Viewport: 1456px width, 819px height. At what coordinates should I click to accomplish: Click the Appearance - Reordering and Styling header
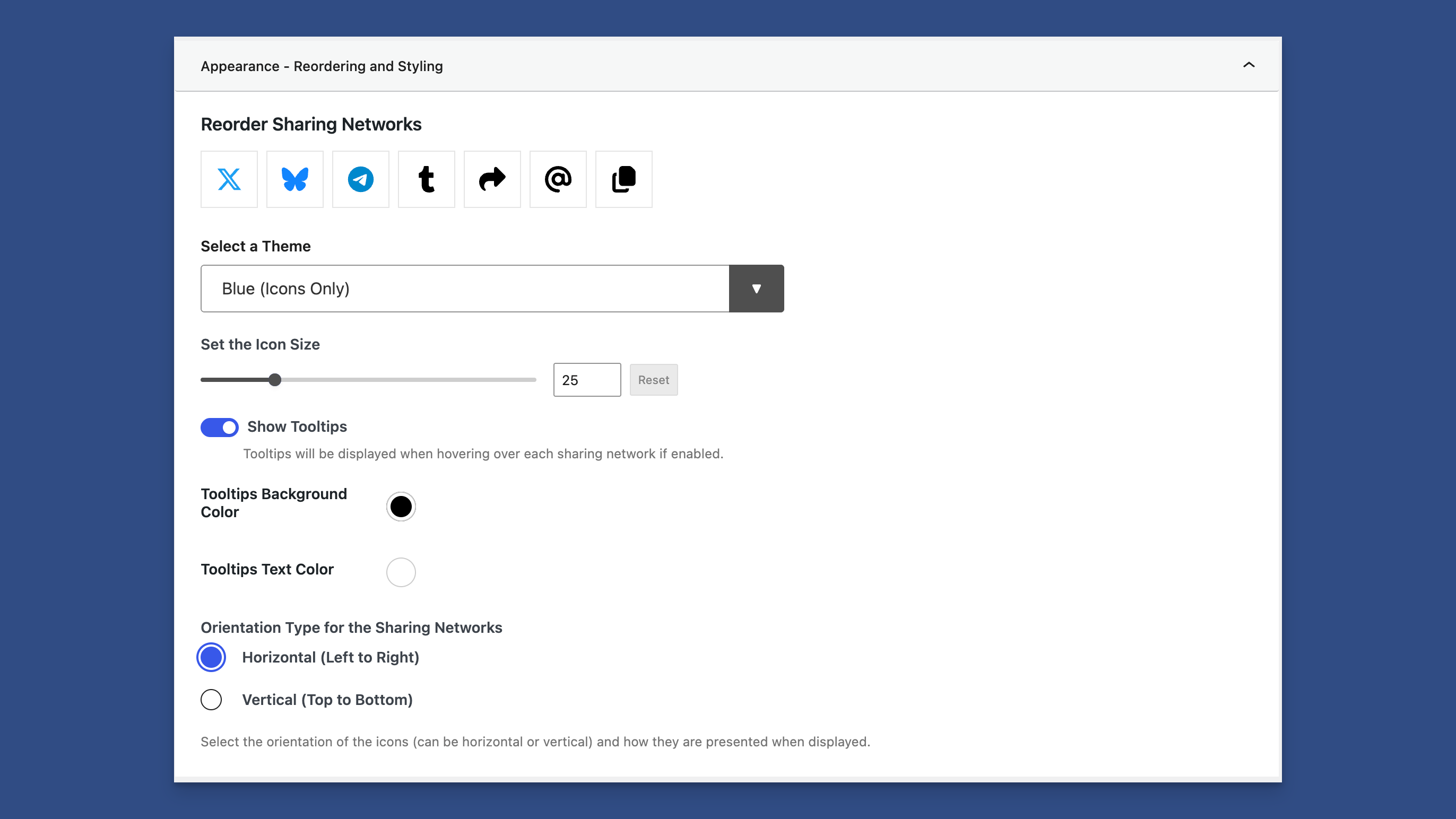(322, 66)
